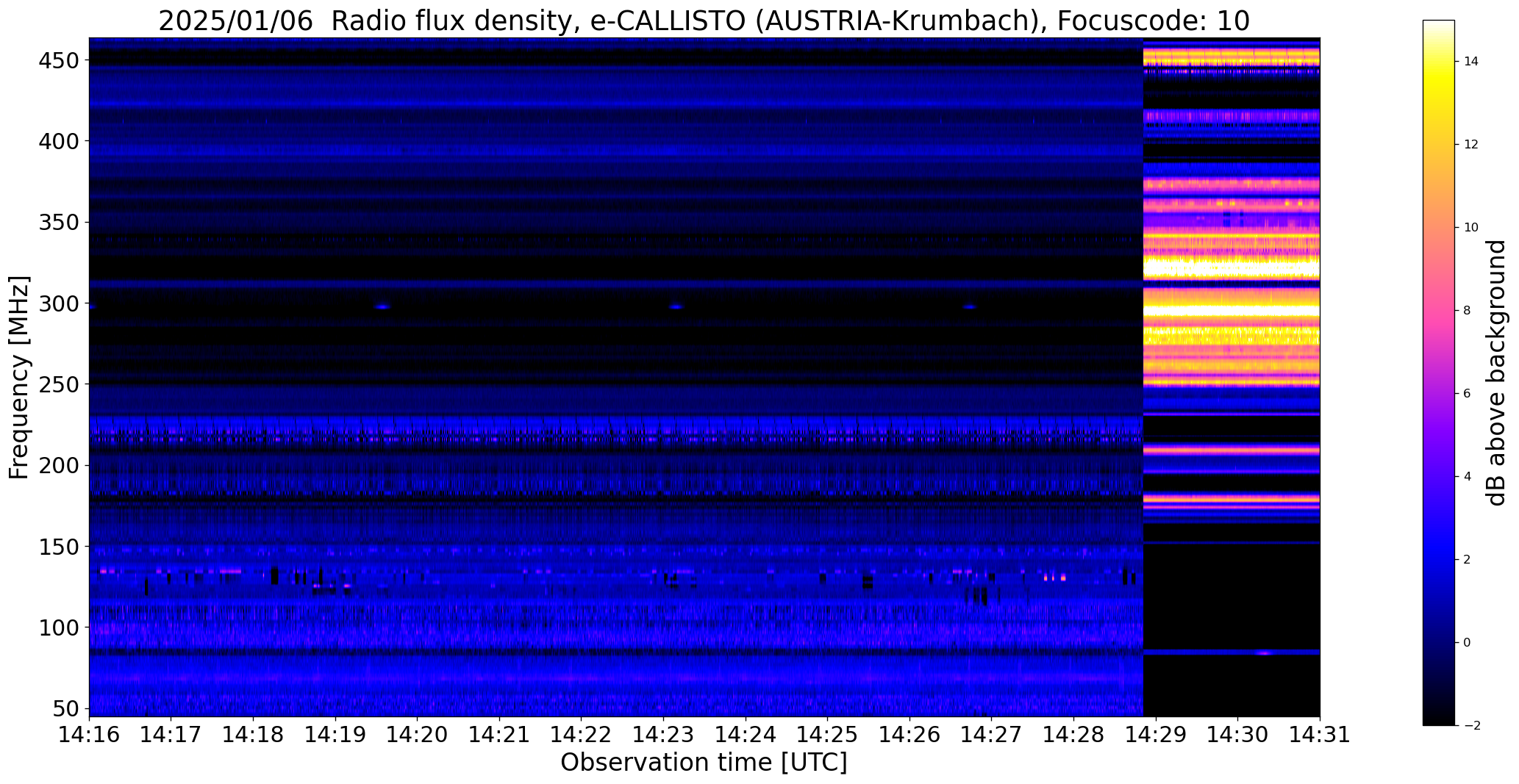Click the 100 frequency tick label
Viewport: 1519px width, 784px height.
click(x=58, y=627)
